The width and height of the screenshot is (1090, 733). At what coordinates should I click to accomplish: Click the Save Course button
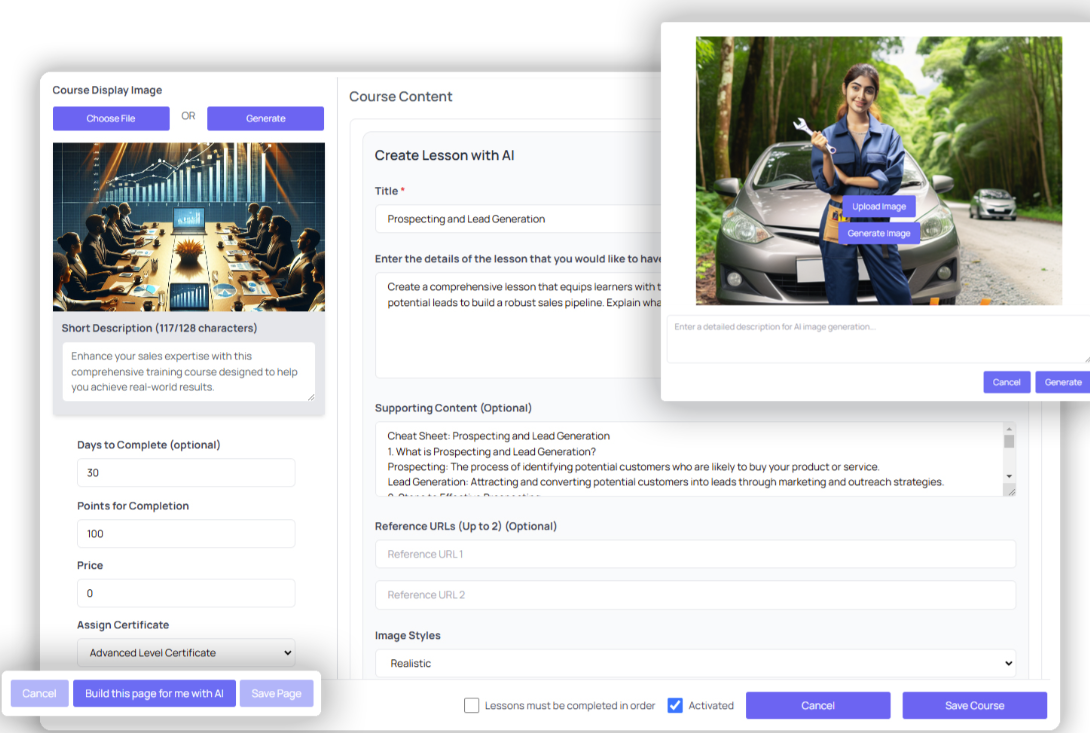click(974, 705)
